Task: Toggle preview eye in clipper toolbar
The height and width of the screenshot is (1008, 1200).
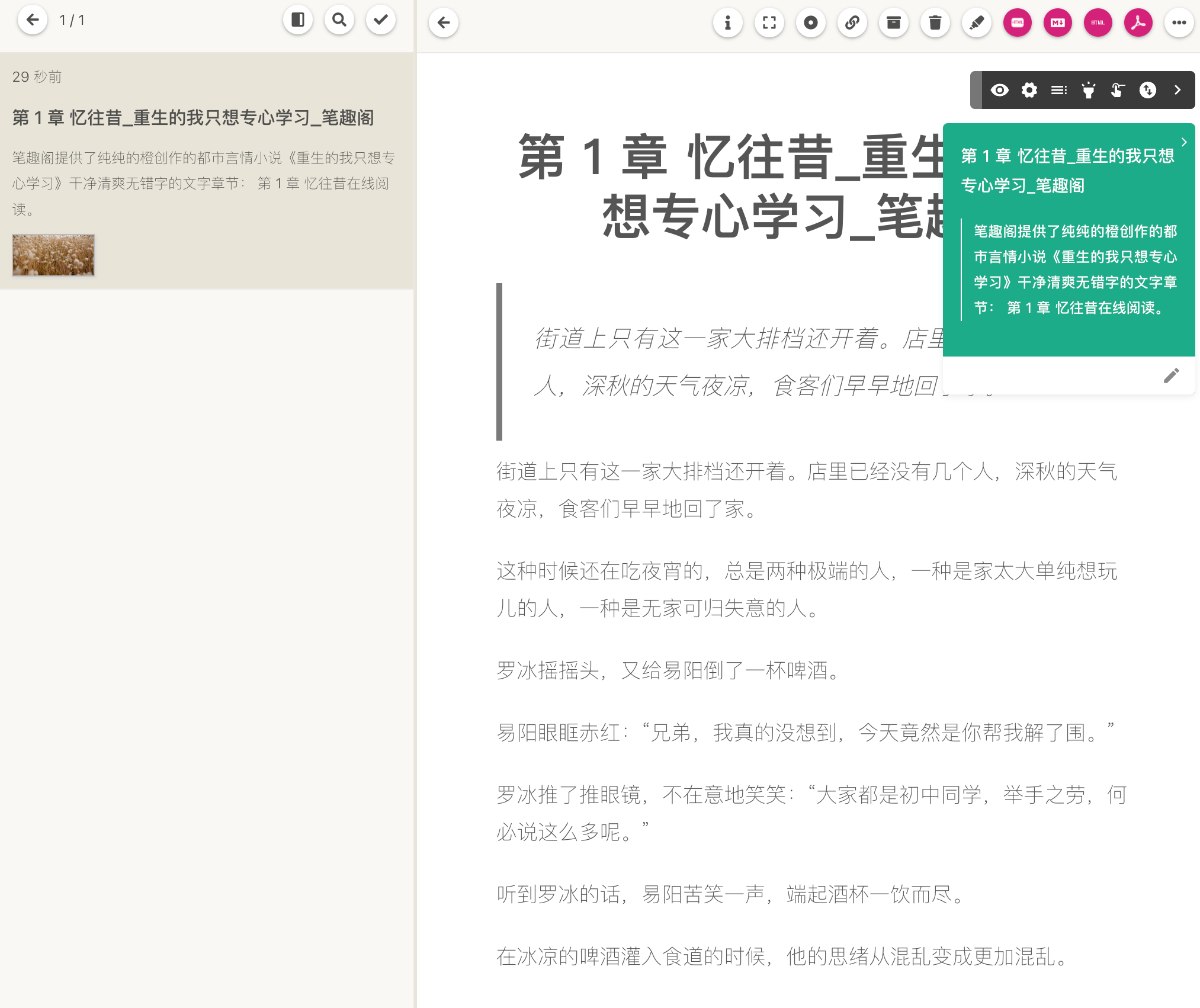Action: point(1000,90)
